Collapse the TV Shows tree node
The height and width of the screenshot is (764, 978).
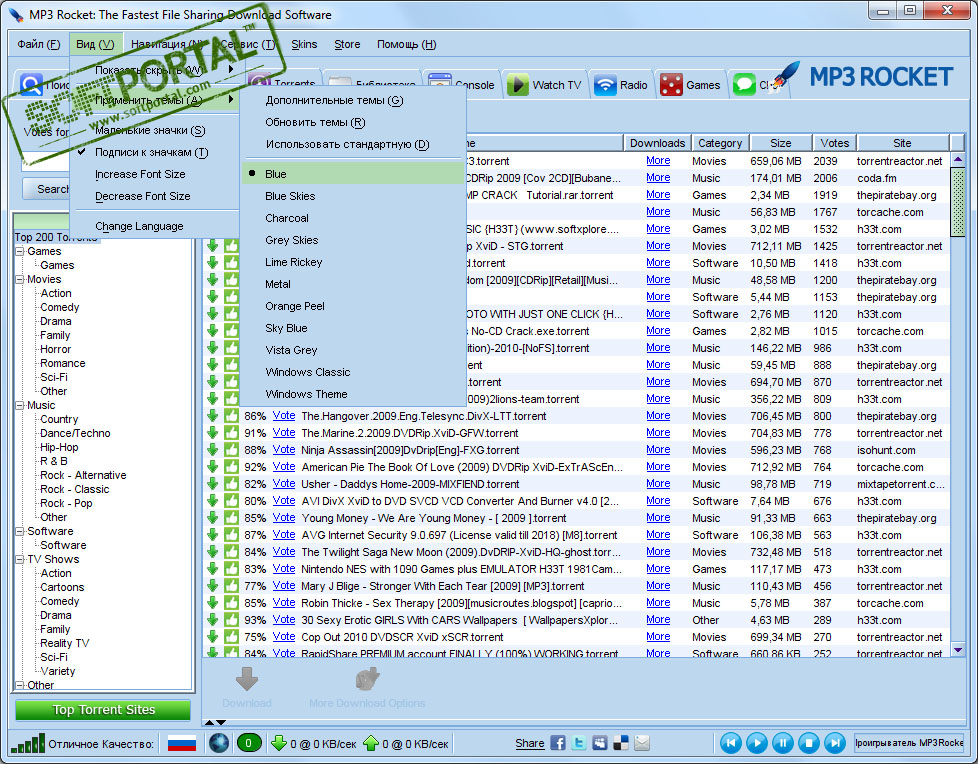pyautogui.click(x=20, y=559)
